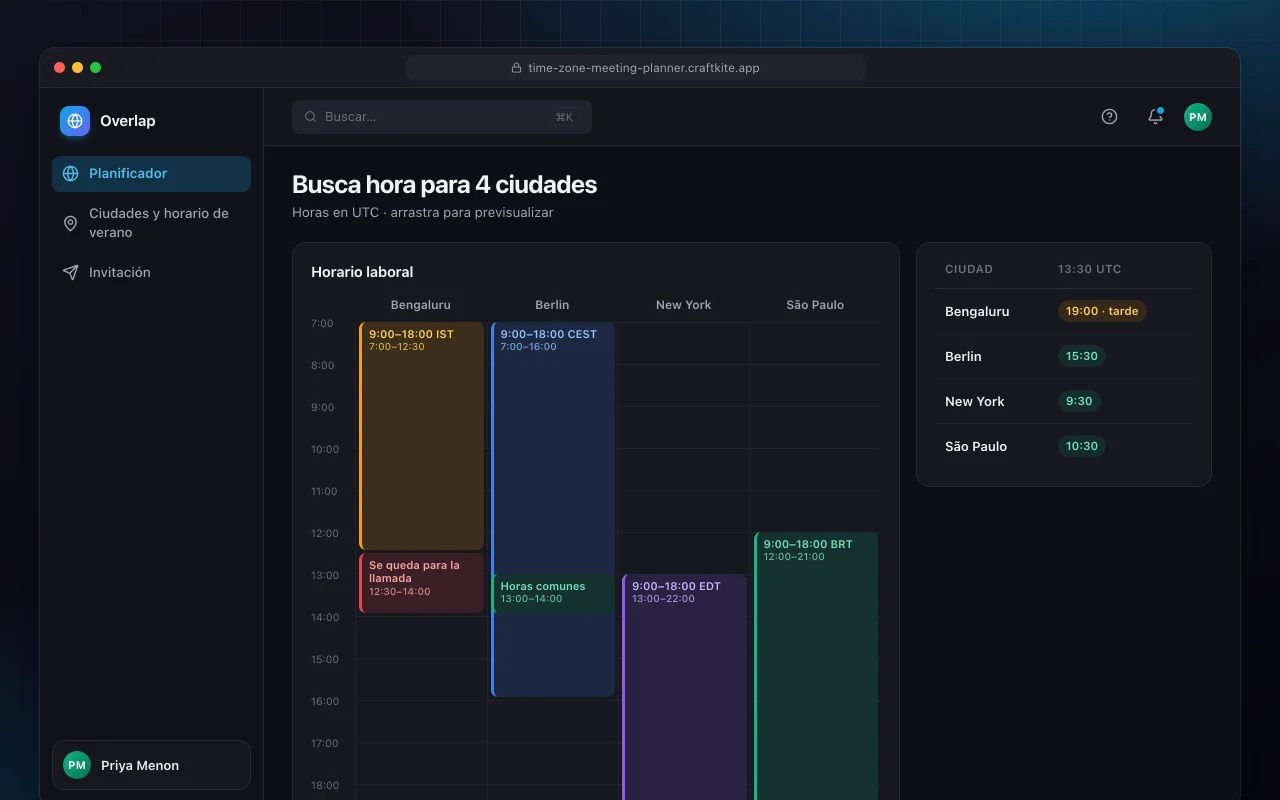The height and width of the screenshot is (800, 1280).
Task: Click the Horario laboral heading
Action: tap(362, 272)
